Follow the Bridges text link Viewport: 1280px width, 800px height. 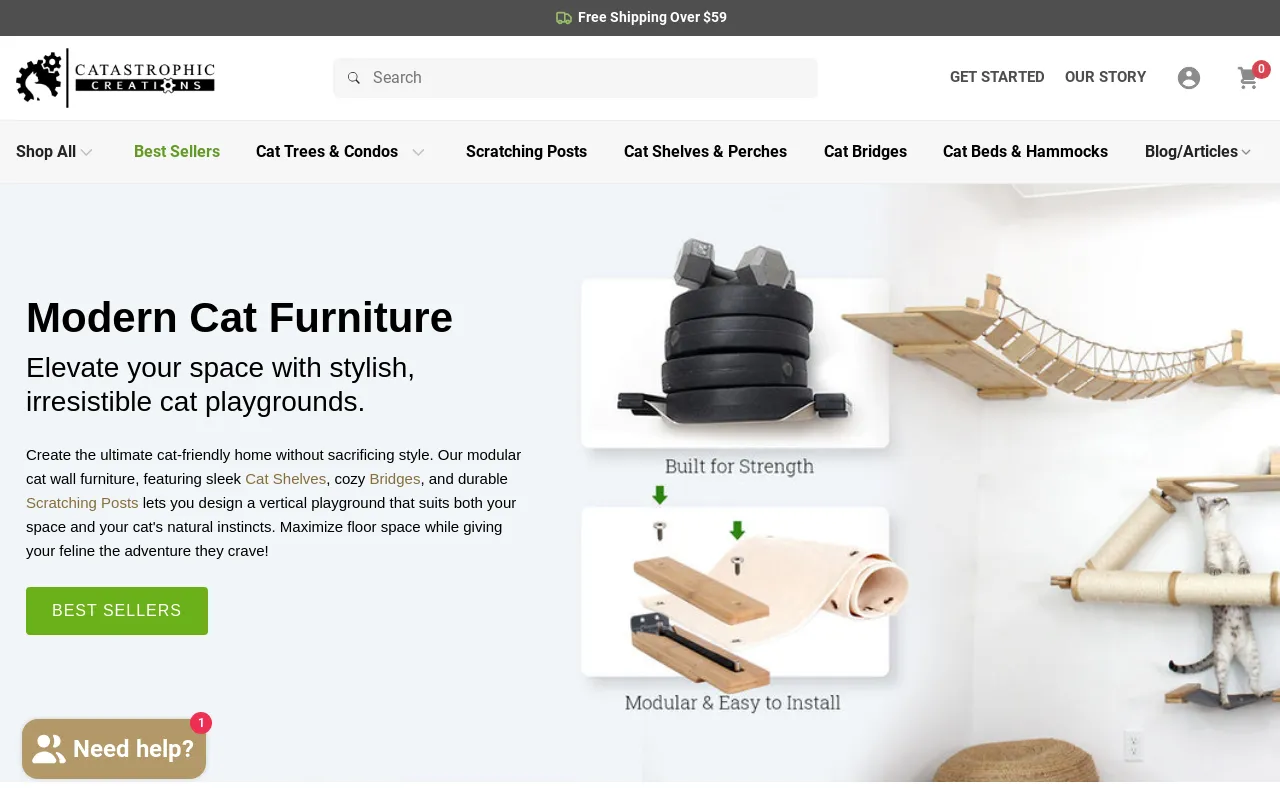click(395, 479)
